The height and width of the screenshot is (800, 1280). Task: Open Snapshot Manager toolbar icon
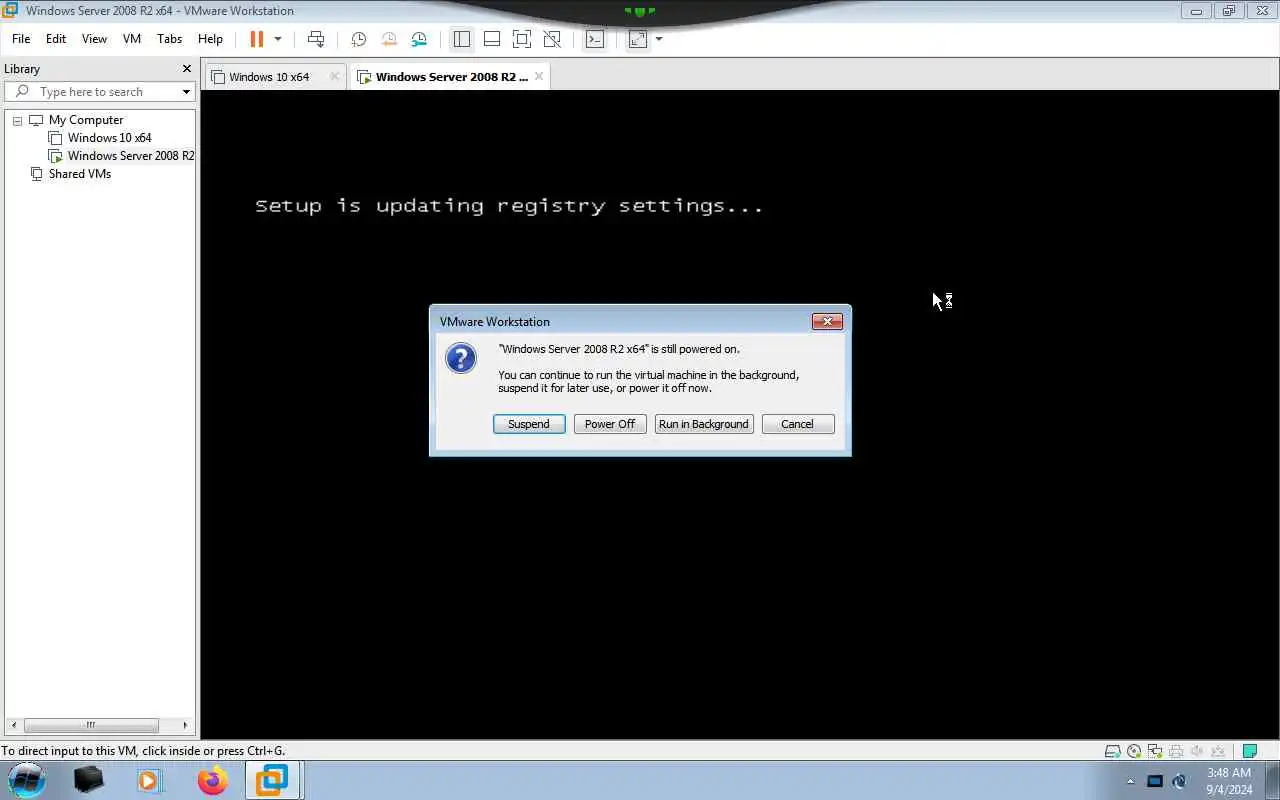click(x=419, y=39)
